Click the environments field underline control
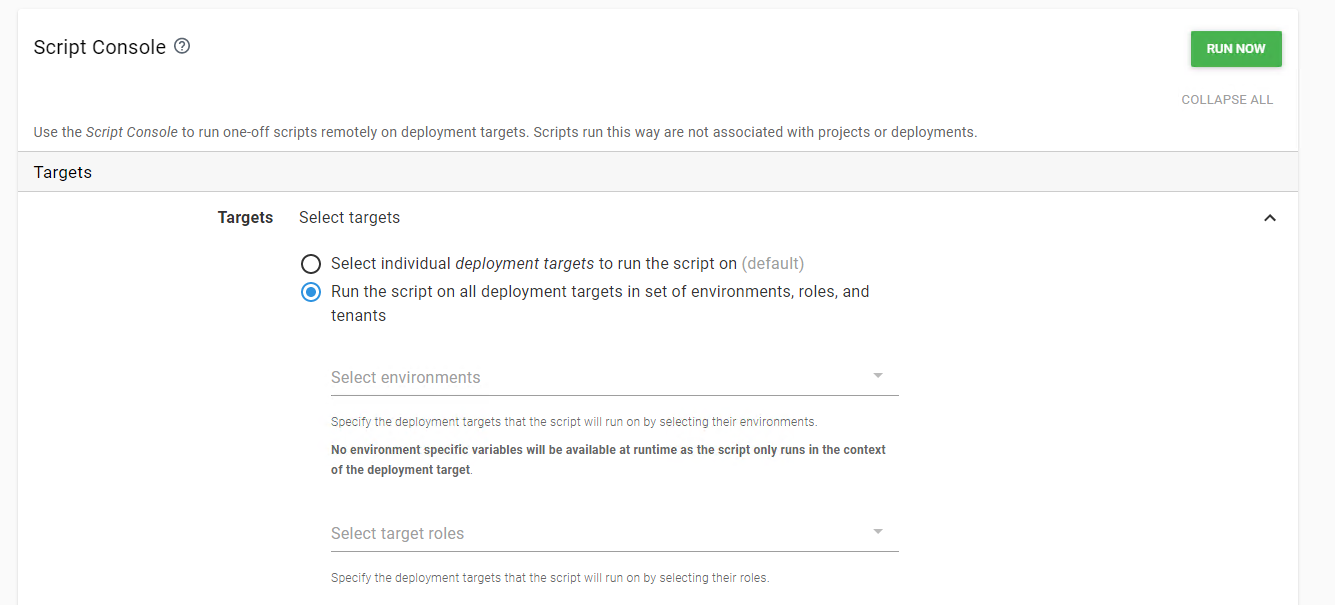Screen dimensions: 1335x605 (x=614, y=395)
